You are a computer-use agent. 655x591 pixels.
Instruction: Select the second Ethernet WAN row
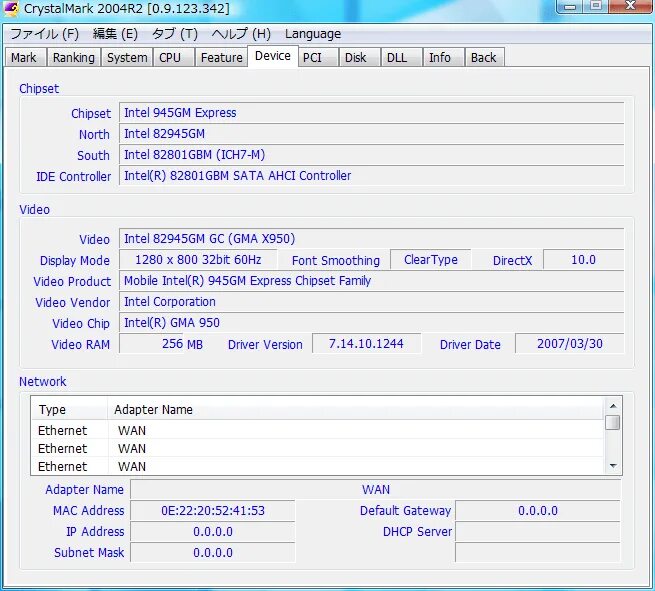317,448
